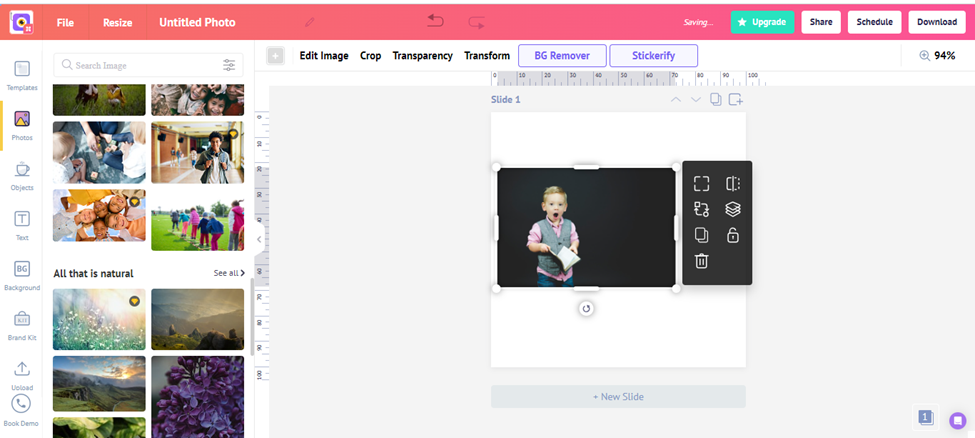
Task: Add a new slide with plus icon
Action: click(x=736, y=100)
